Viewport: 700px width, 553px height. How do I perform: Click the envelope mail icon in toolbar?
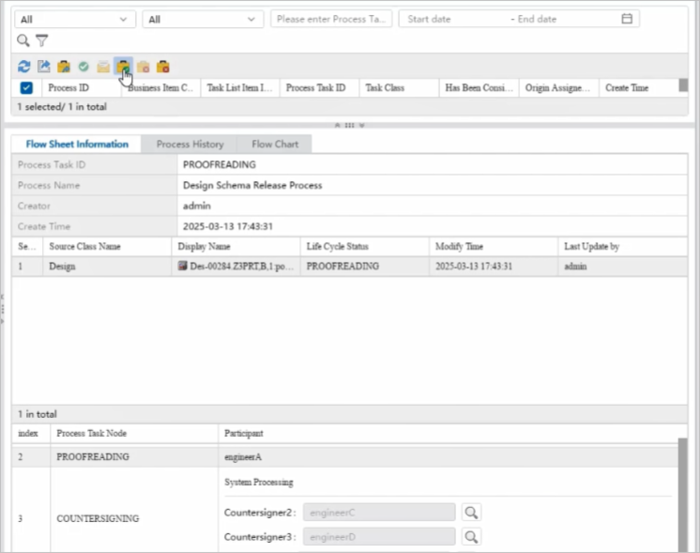click(x=103, y=67)
